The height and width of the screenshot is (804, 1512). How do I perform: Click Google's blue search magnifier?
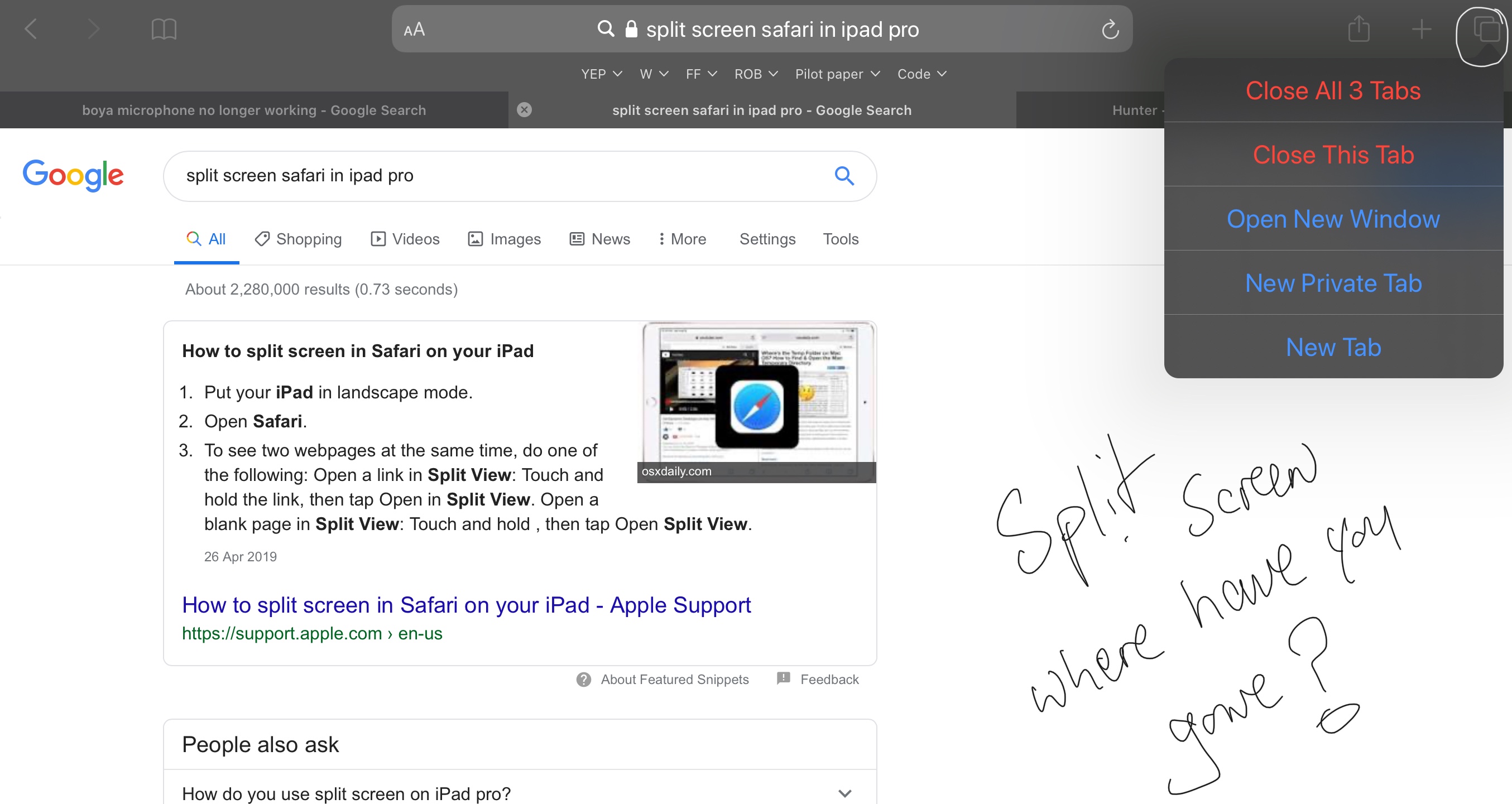[844, 175]
